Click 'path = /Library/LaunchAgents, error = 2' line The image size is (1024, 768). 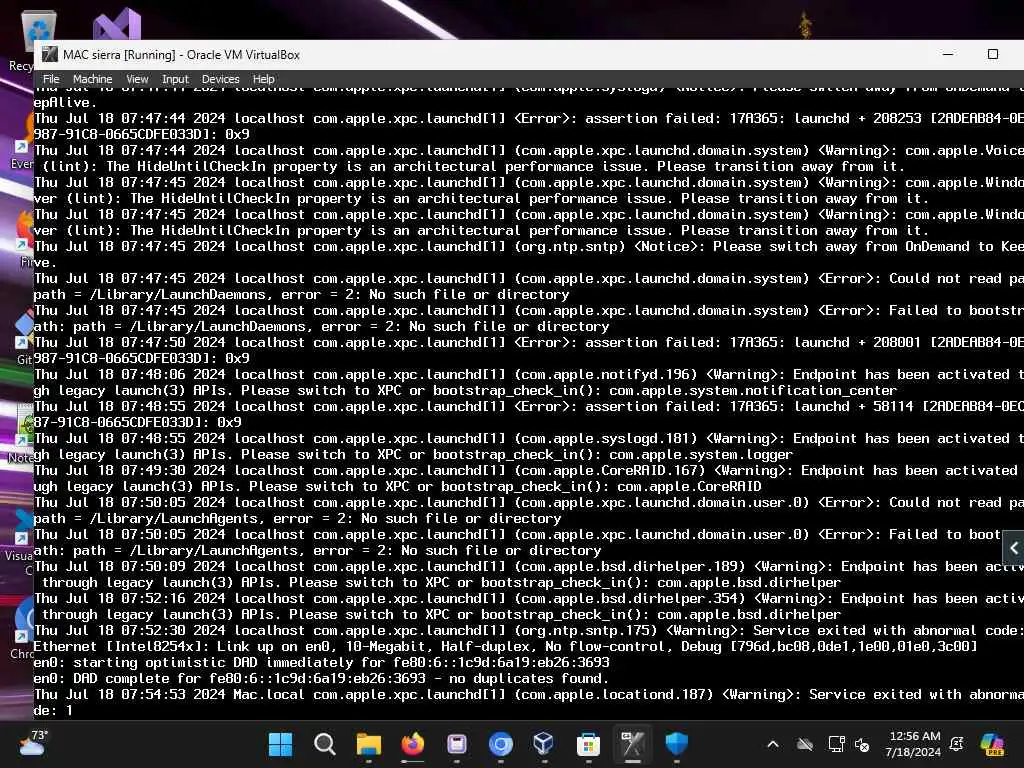tap(298, 519)
